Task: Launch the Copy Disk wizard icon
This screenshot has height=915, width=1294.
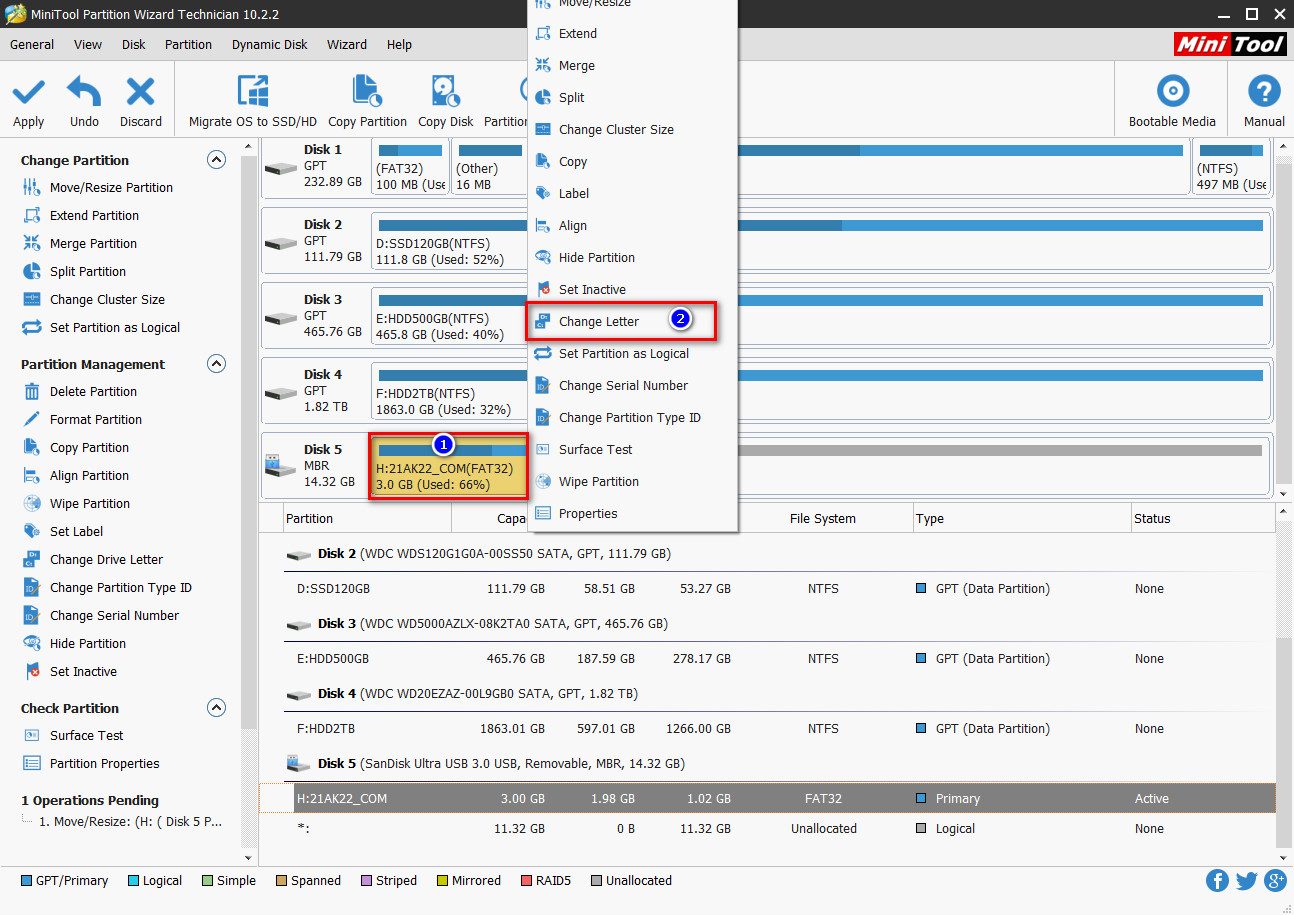Action: coord(445,92)
